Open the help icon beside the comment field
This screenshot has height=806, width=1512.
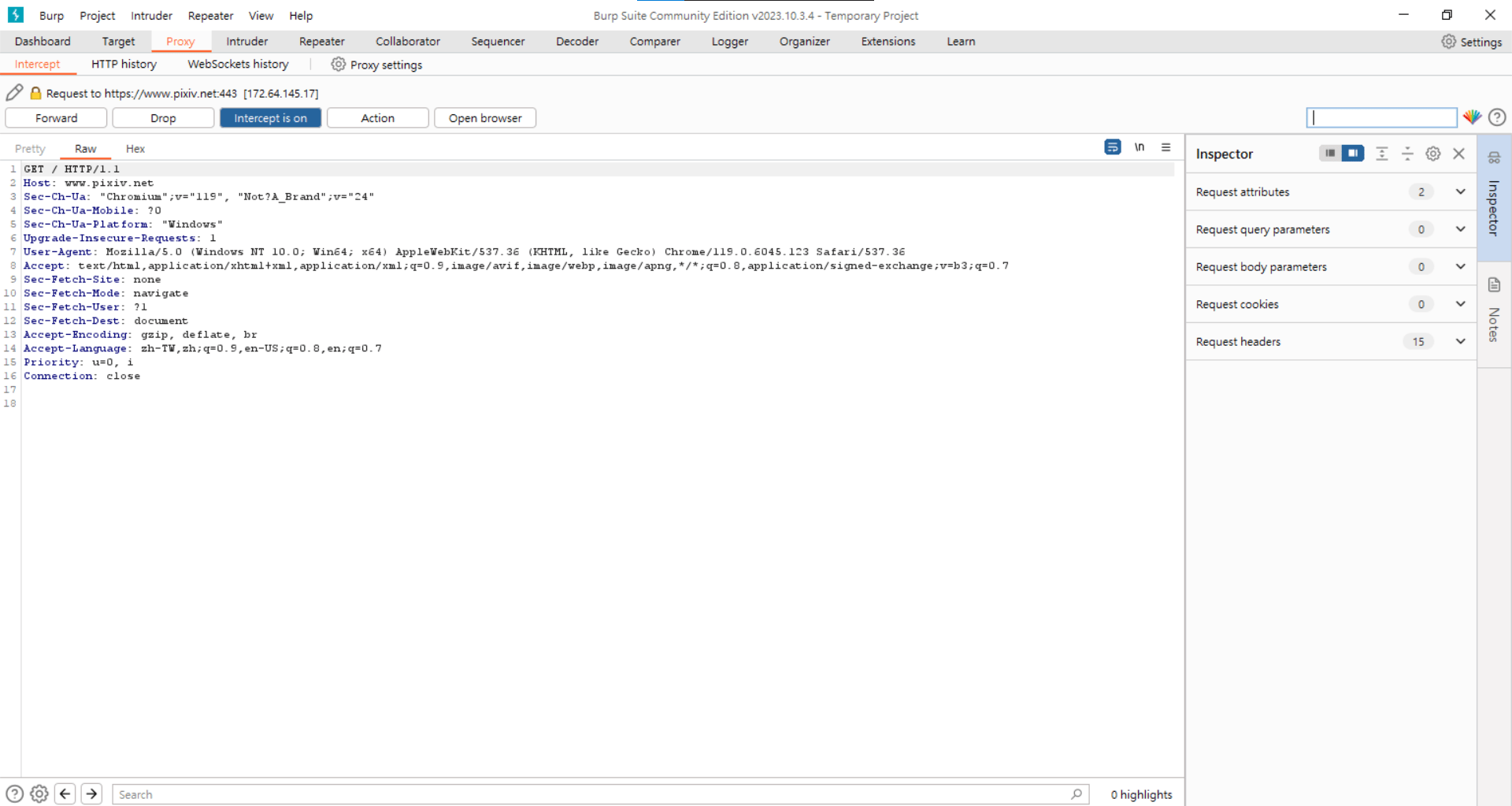(x=1497, y=117)
